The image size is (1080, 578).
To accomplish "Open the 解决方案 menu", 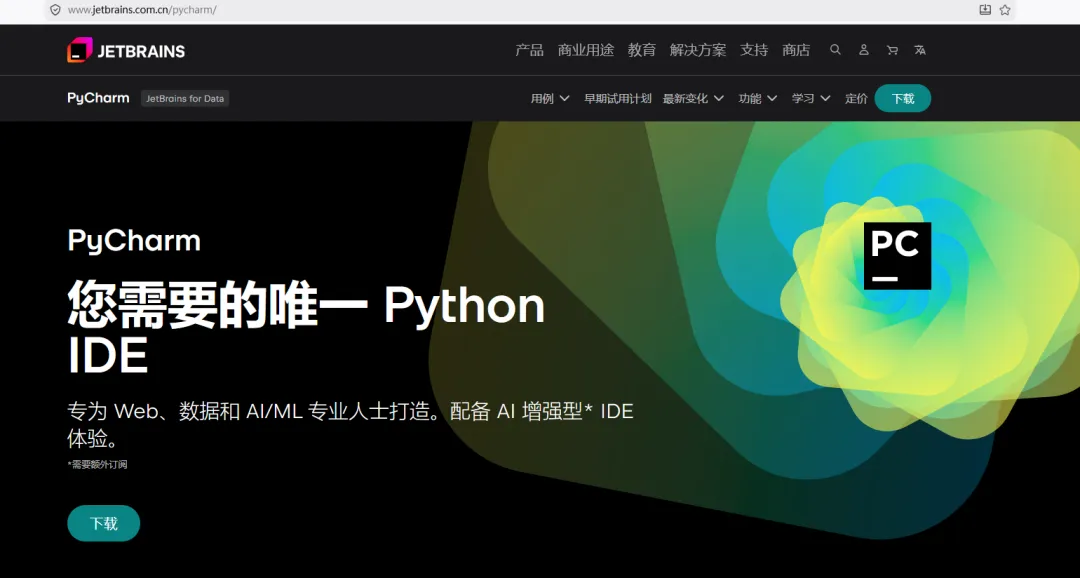I will (x=698, y=50).
